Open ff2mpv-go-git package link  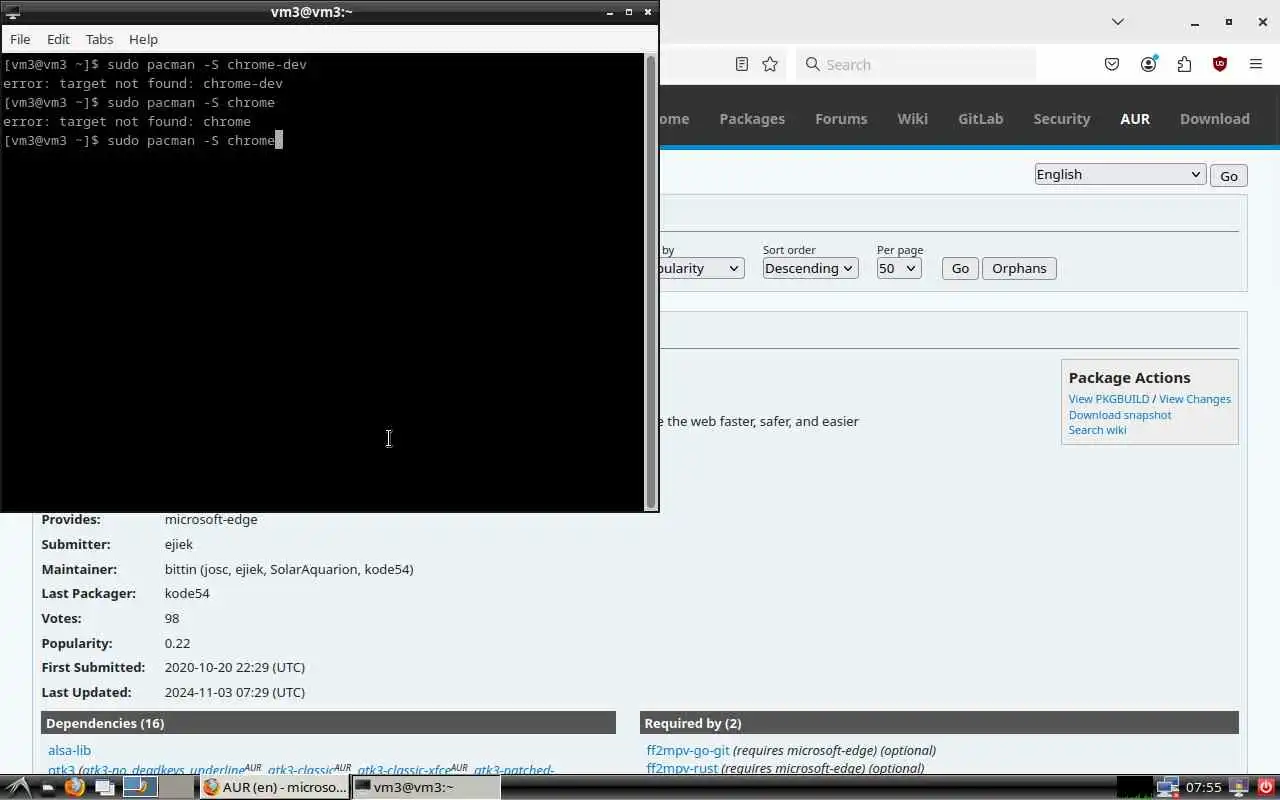click(x=688, y=750)
